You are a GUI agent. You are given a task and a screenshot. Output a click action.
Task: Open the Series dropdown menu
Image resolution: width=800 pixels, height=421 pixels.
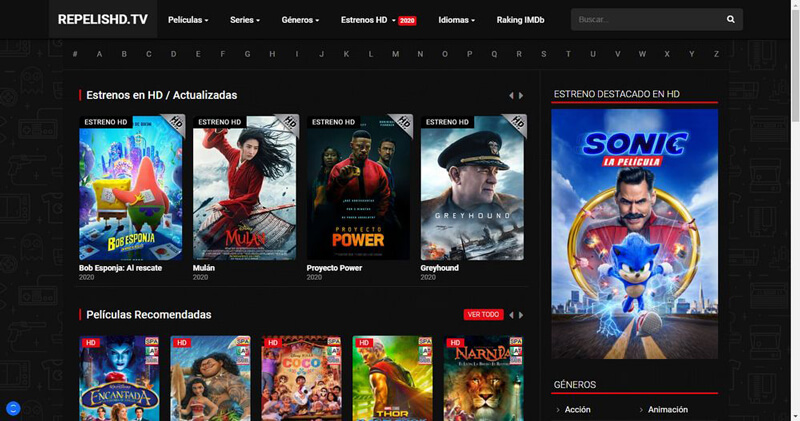245,20
